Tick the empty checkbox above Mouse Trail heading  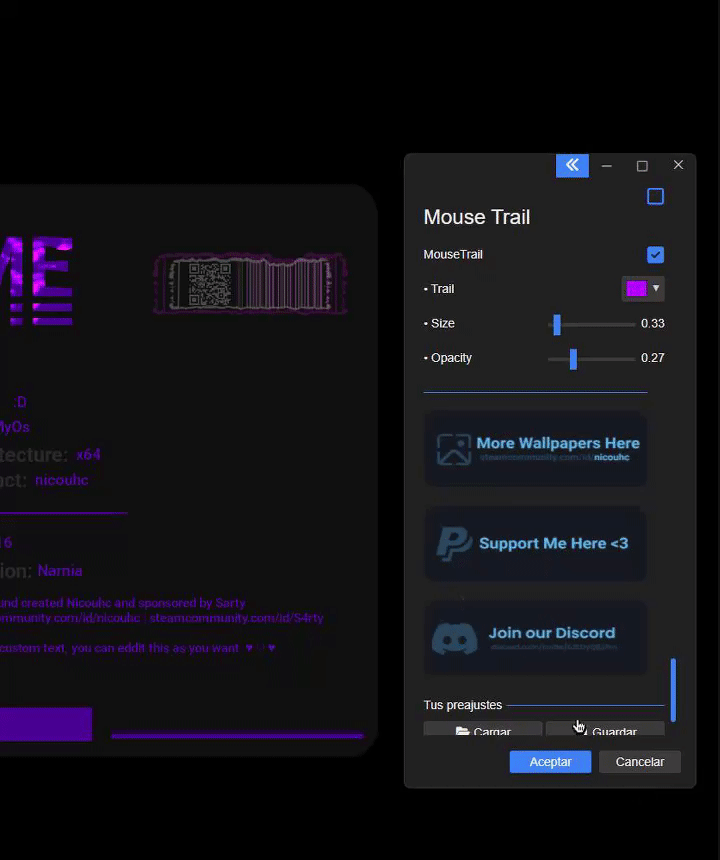[x=655, y=196]
